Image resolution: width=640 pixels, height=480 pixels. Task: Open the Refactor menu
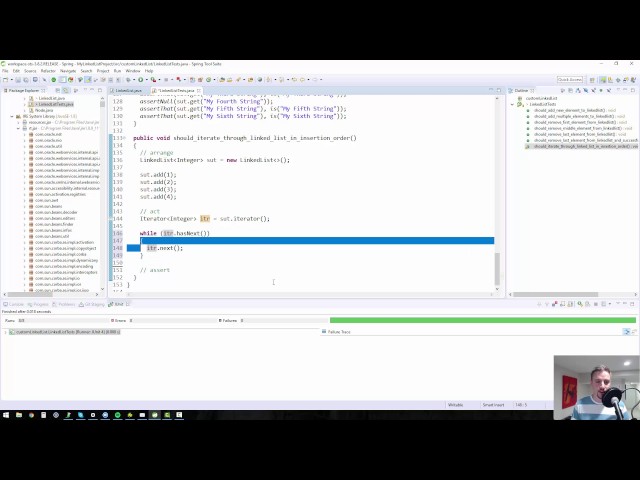click(x=48, y=71)
